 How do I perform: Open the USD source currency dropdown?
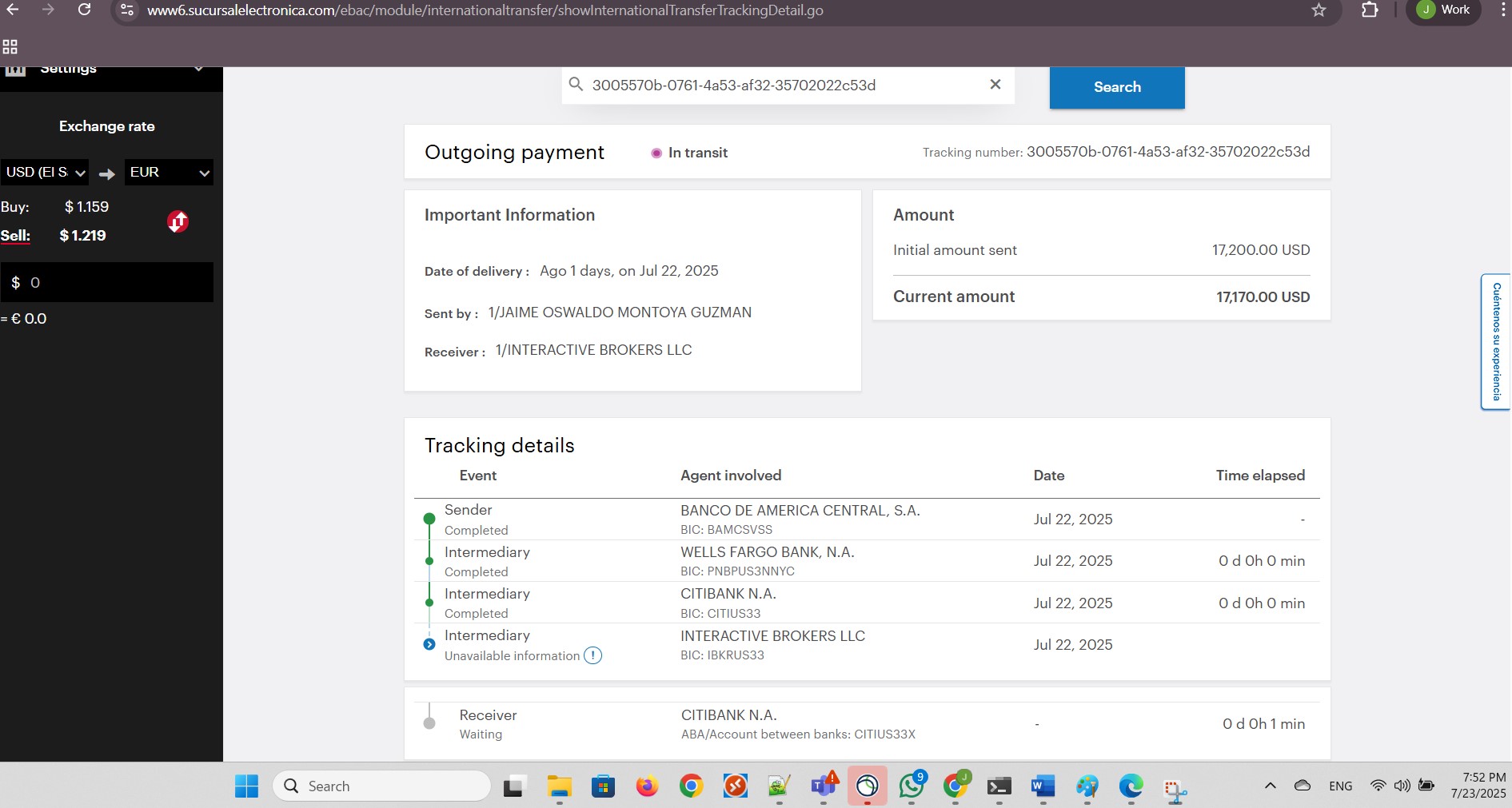point(44,172)
